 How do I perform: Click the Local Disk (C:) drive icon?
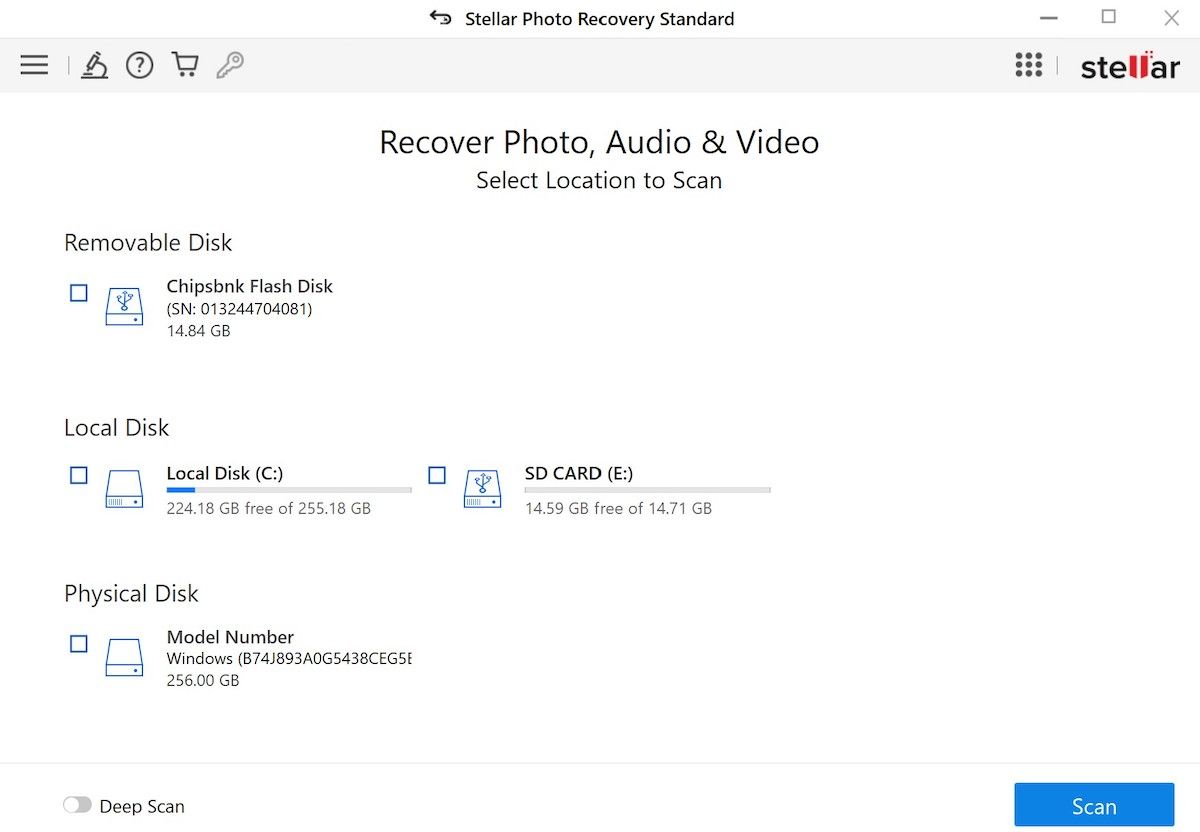pyautogui.click(x=124, y=489)
